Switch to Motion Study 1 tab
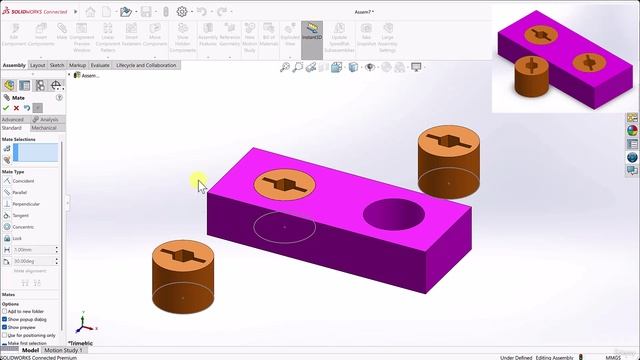This screenshot has width=640, height=360. pyautogui.click(x=63, y=350)
